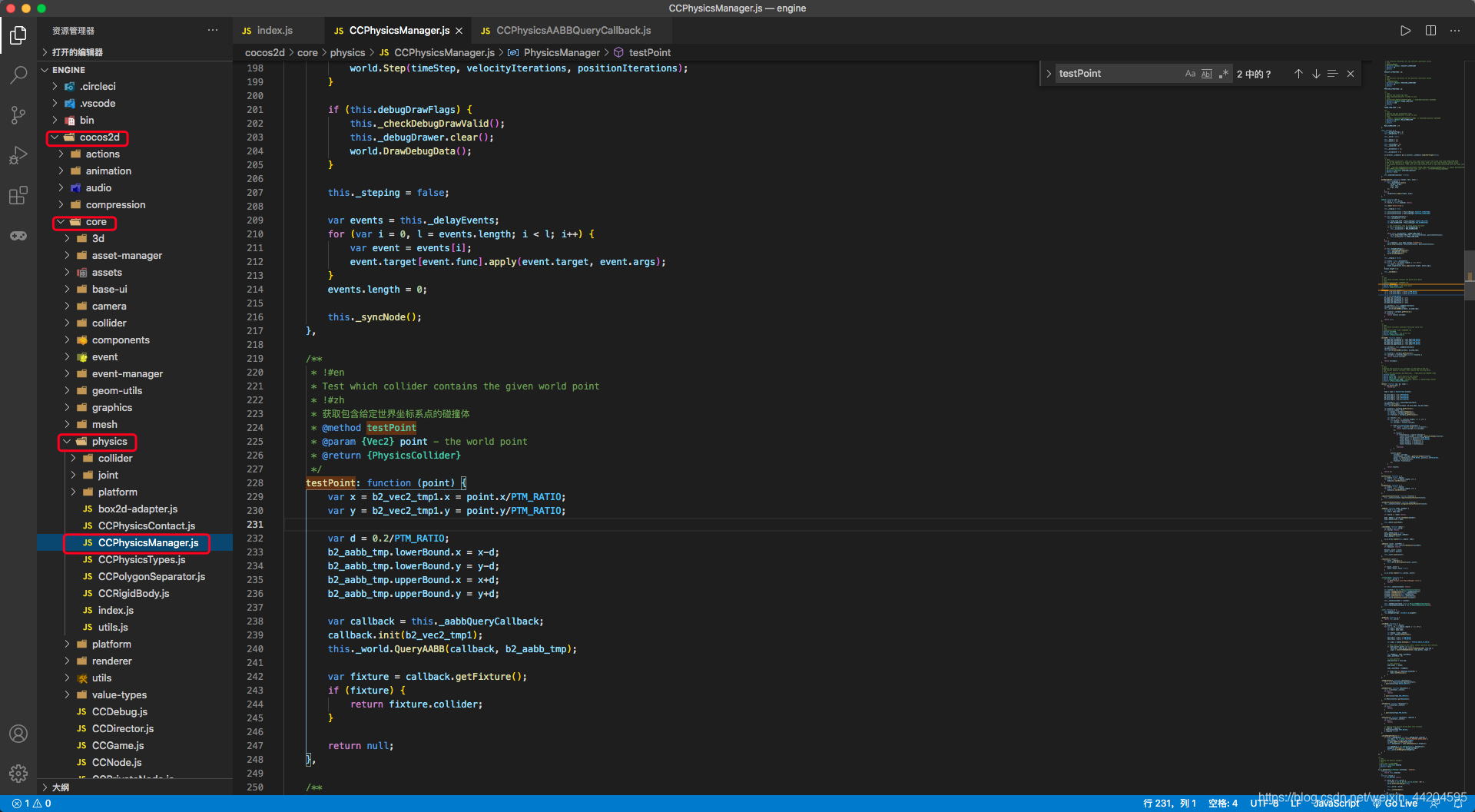Click the find input field with testPoint
The height and width of the screenshot is (812, 1475).
1118,74
